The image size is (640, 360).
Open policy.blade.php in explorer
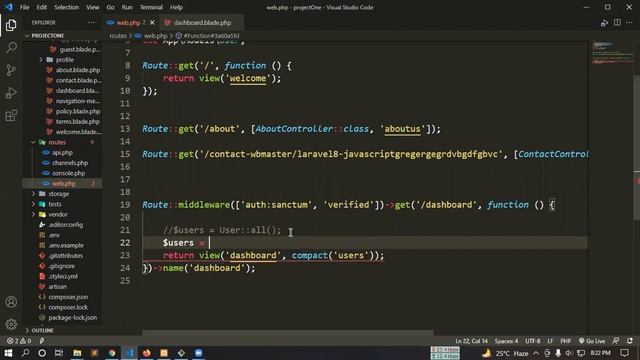[x=78, y=111]
